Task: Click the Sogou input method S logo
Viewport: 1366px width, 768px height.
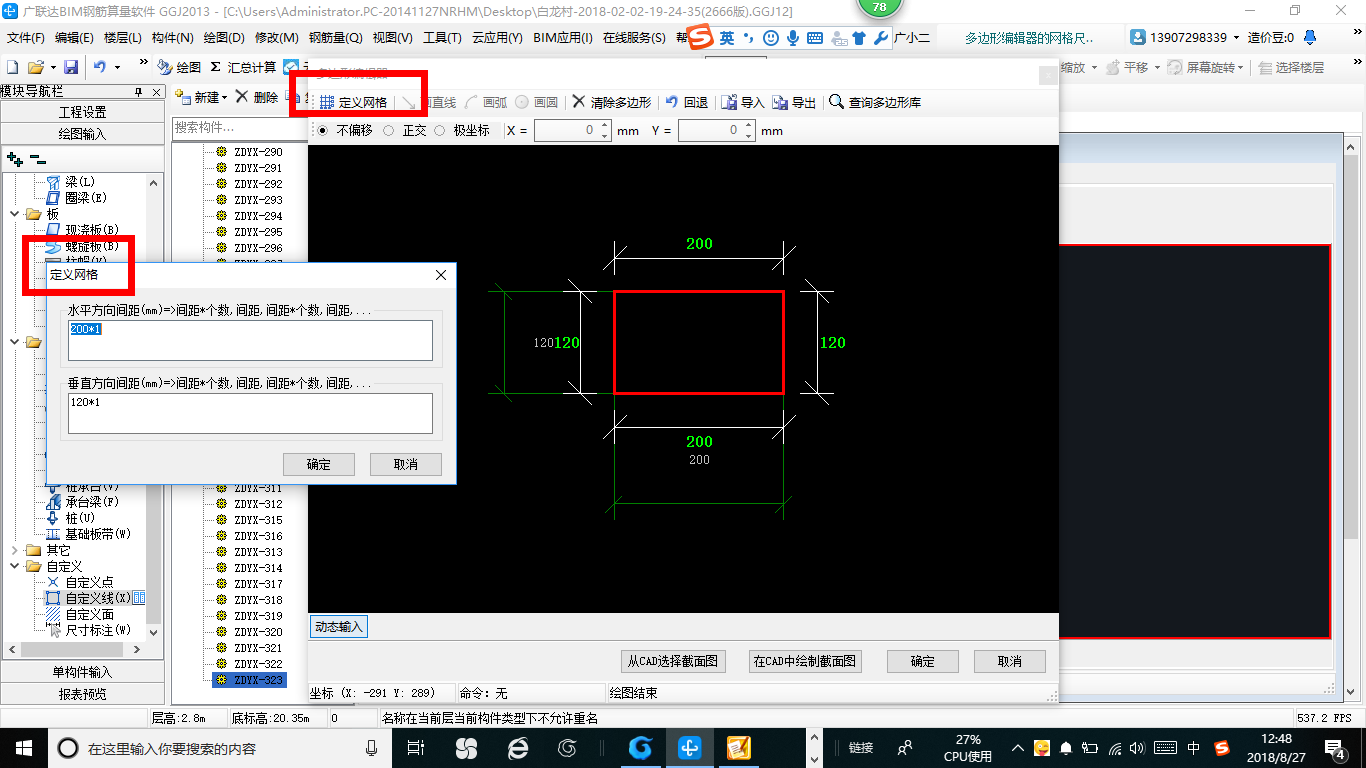Action: pyautogui.click(x=700, y=38)
